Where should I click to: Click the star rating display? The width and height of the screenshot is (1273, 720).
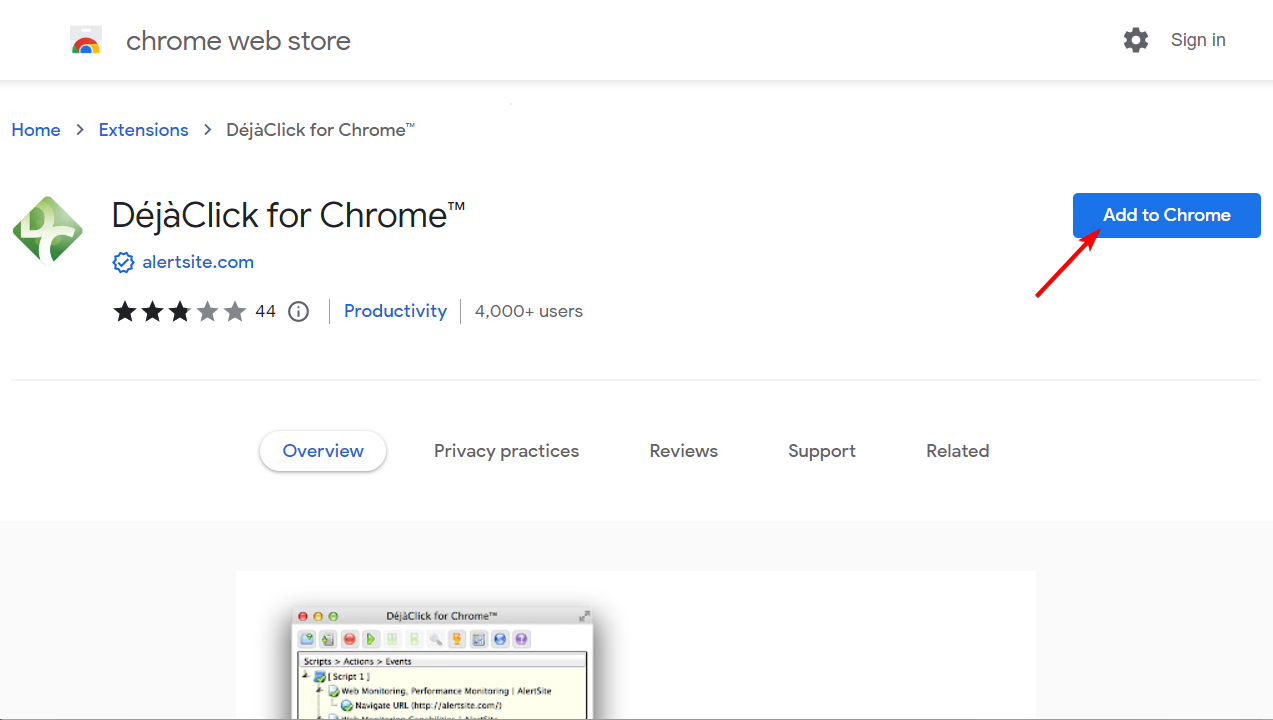(x=180, y=311)
